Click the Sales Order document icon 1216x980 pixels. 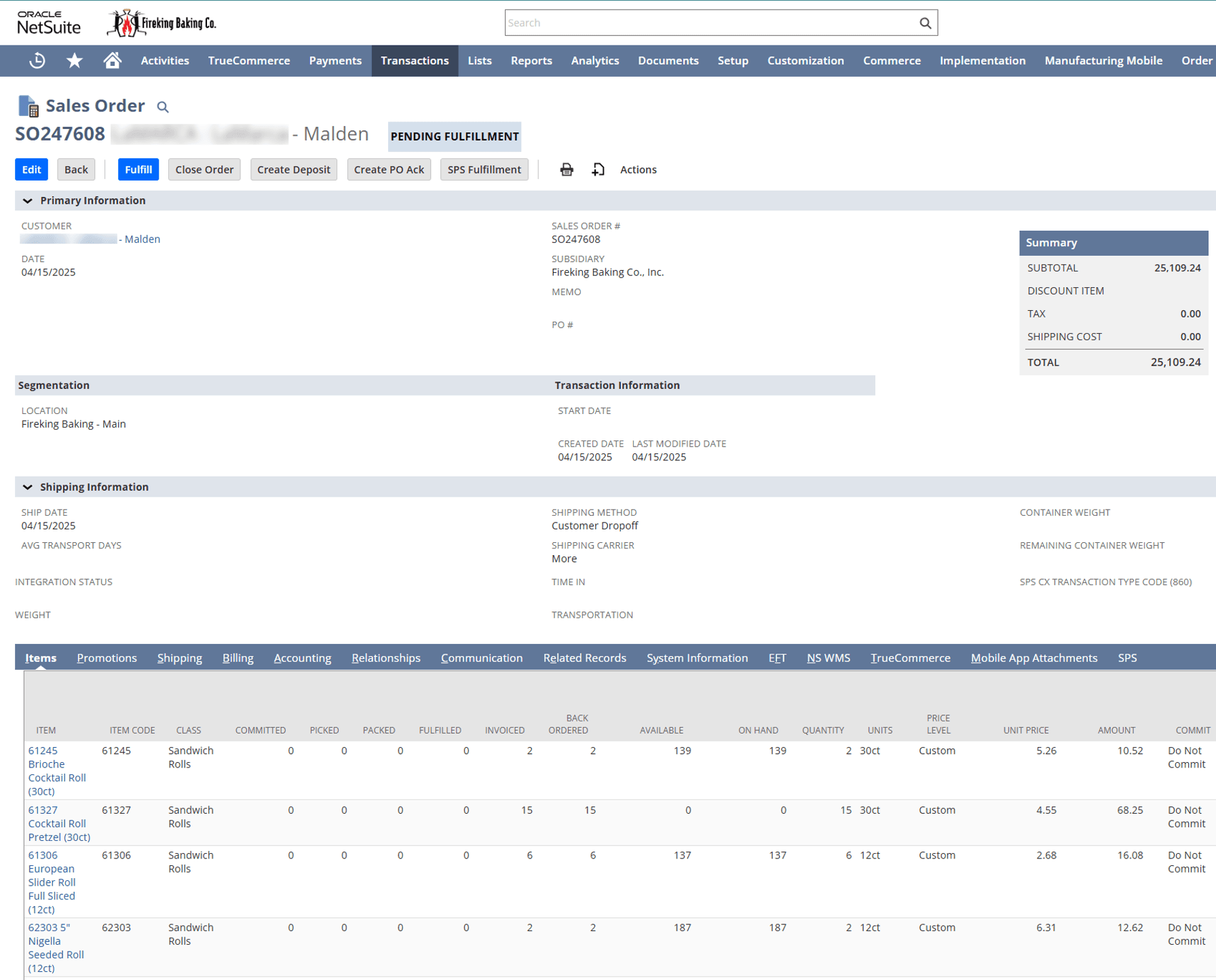tap(28, 106)
